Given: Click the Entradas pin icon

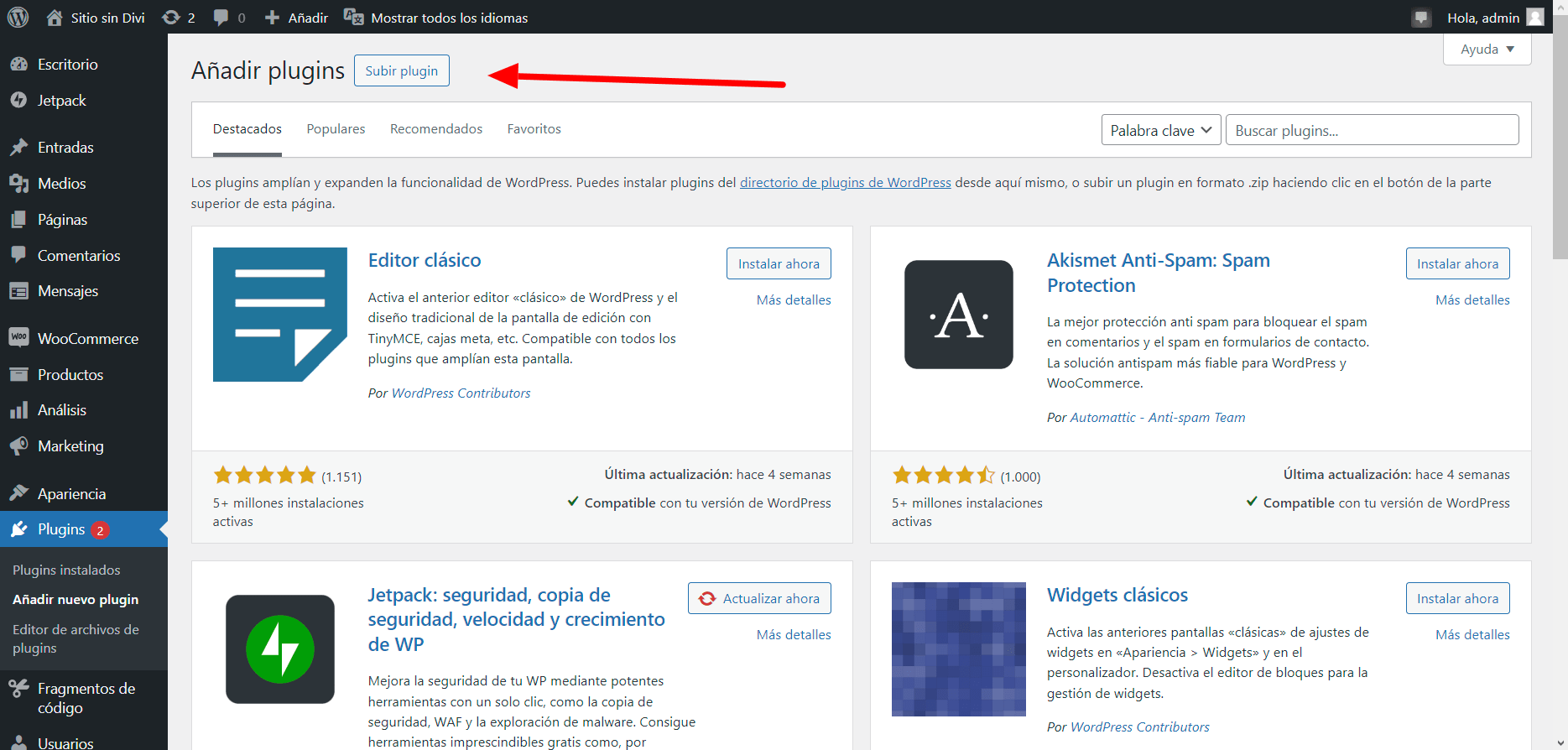Looking at the screenshot, I should tap(18, 148).
